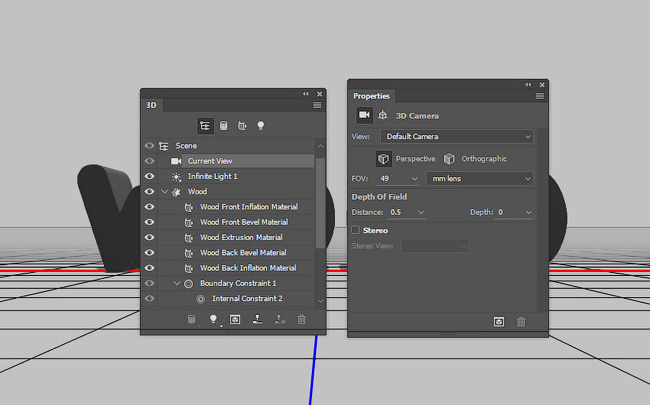Click the Coordinates icon in Properties
Screen dimensions: 650x405
pos(383,115)
